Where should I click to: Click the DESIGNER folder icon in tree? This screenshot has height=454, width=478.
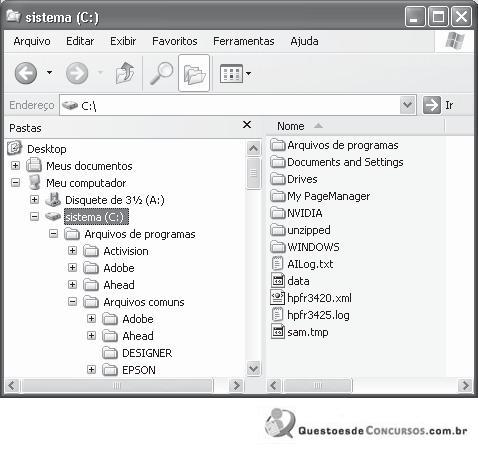pyautogui.click(x=110, y=353)
